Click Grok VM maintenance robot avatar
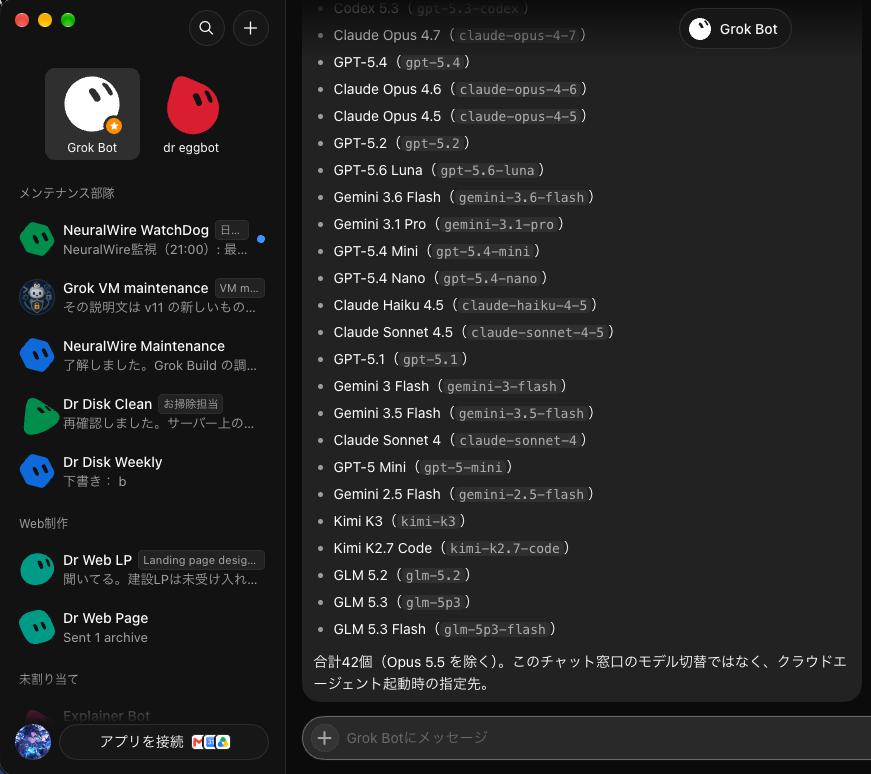The width and height of the screenshot is (871, 774). (37, 297)
